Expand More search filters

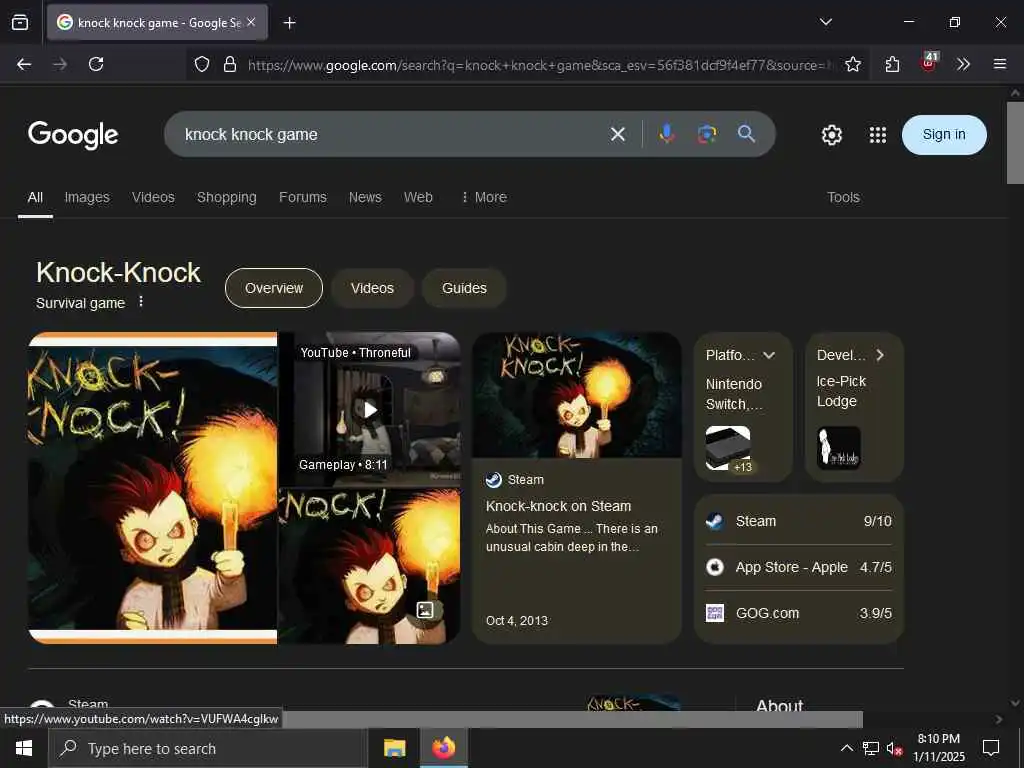(x=483, y=197)
